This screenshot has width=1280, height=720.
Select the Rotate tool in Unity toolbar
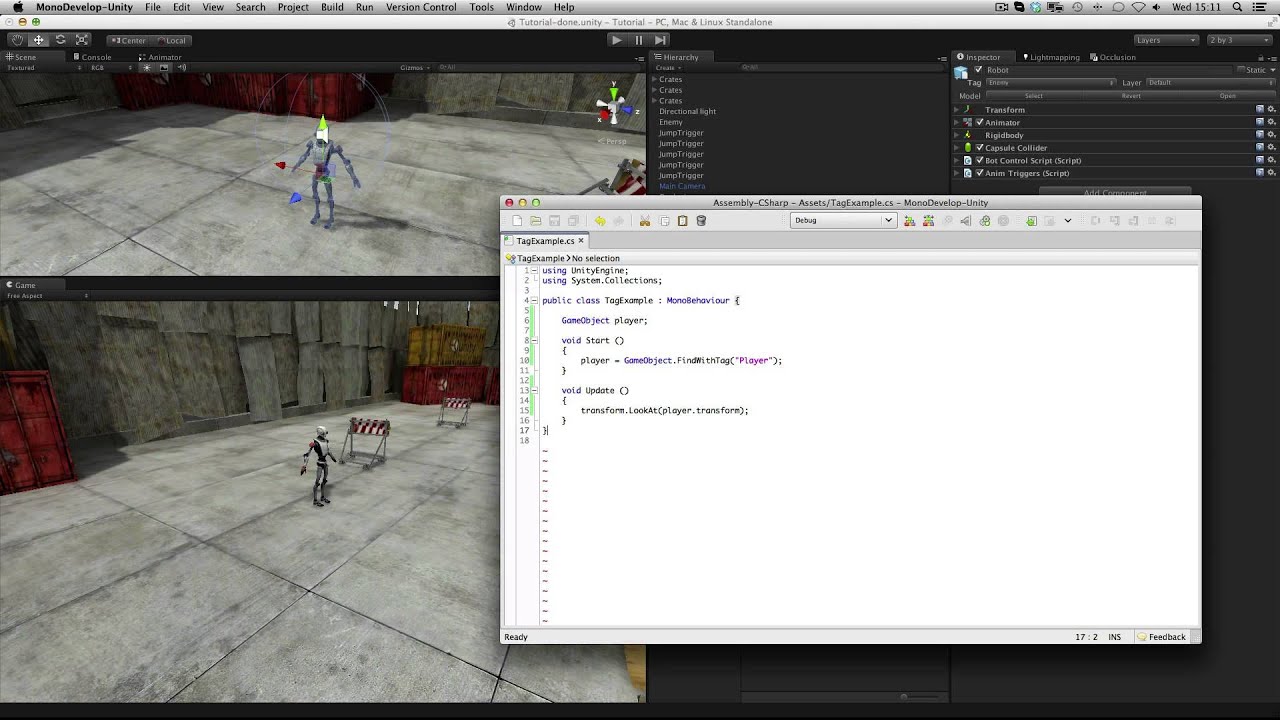(60, 40)
